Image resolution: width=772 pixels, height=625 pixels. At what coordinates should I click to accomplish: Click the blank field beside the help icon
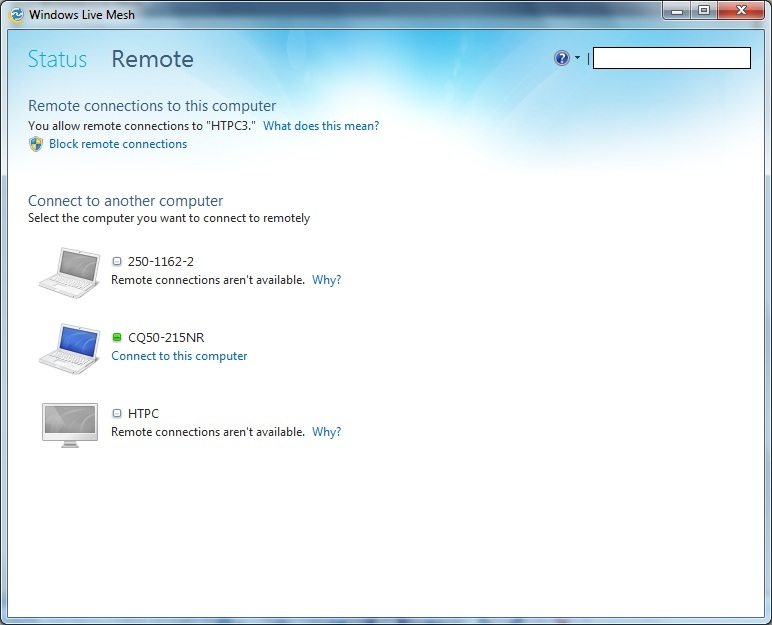672,58
